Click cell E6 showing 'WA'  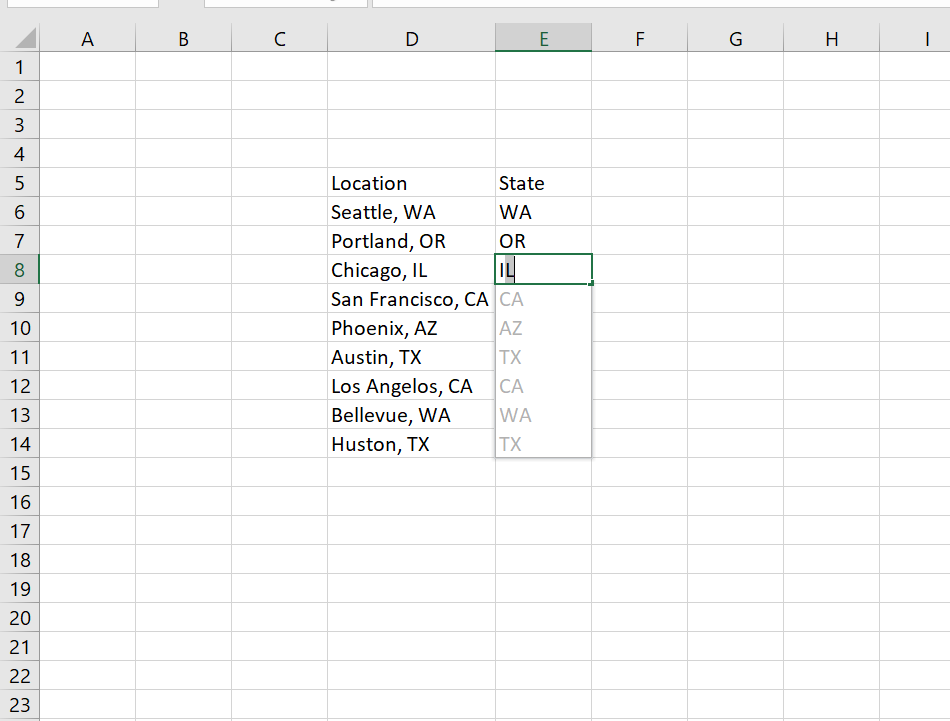pos(543,212)
